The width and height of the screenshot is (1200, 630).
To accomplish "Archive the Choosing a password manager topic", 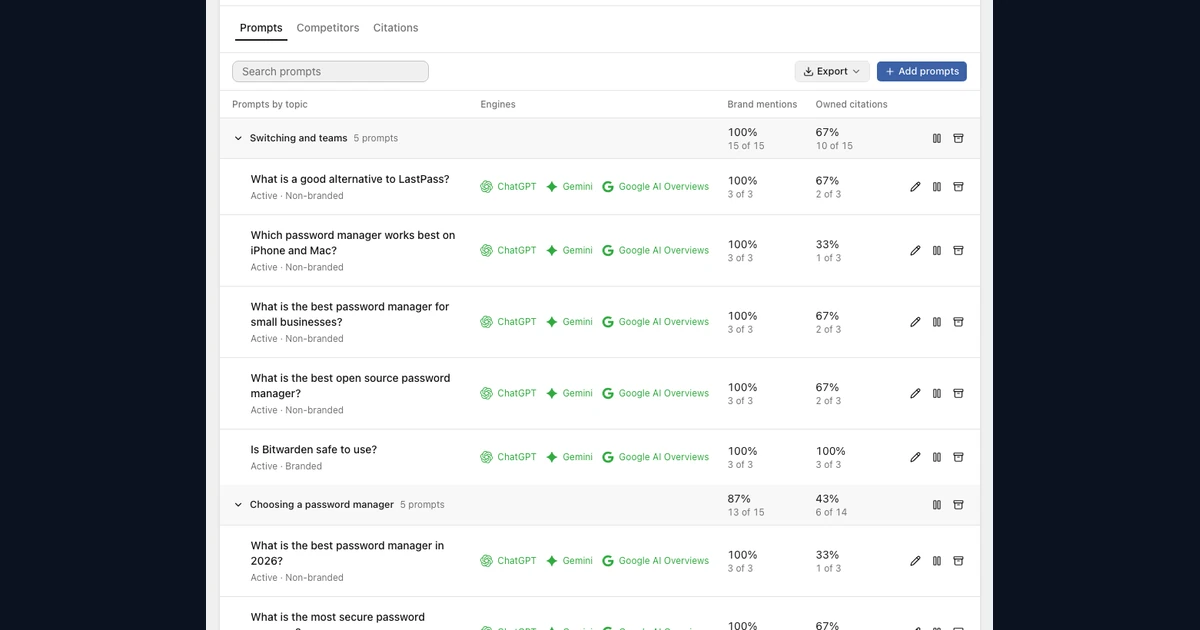I will [958, 505].
